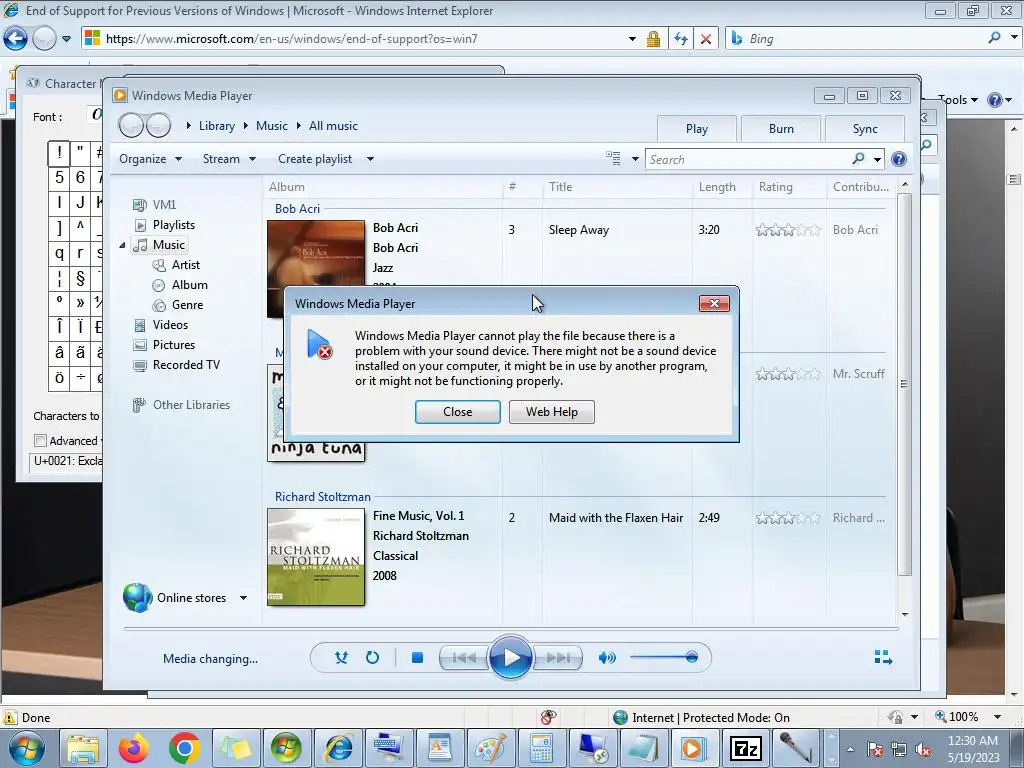This screenshot has height=768, width=1024.
Task: Open the Stream menu
Action: (x=229, y=159)
